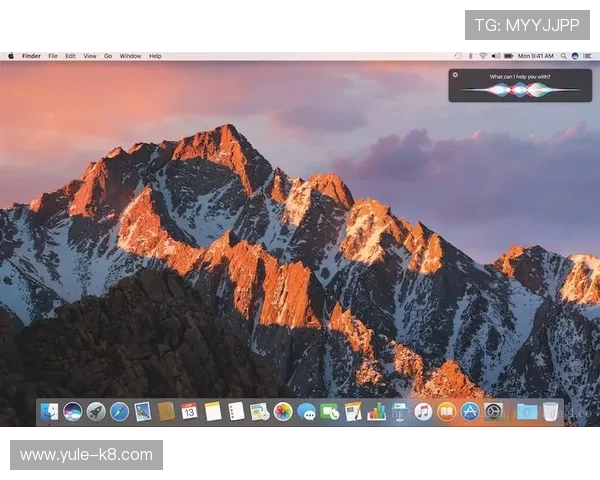Open Finder from the Dock

click(48, 411)
